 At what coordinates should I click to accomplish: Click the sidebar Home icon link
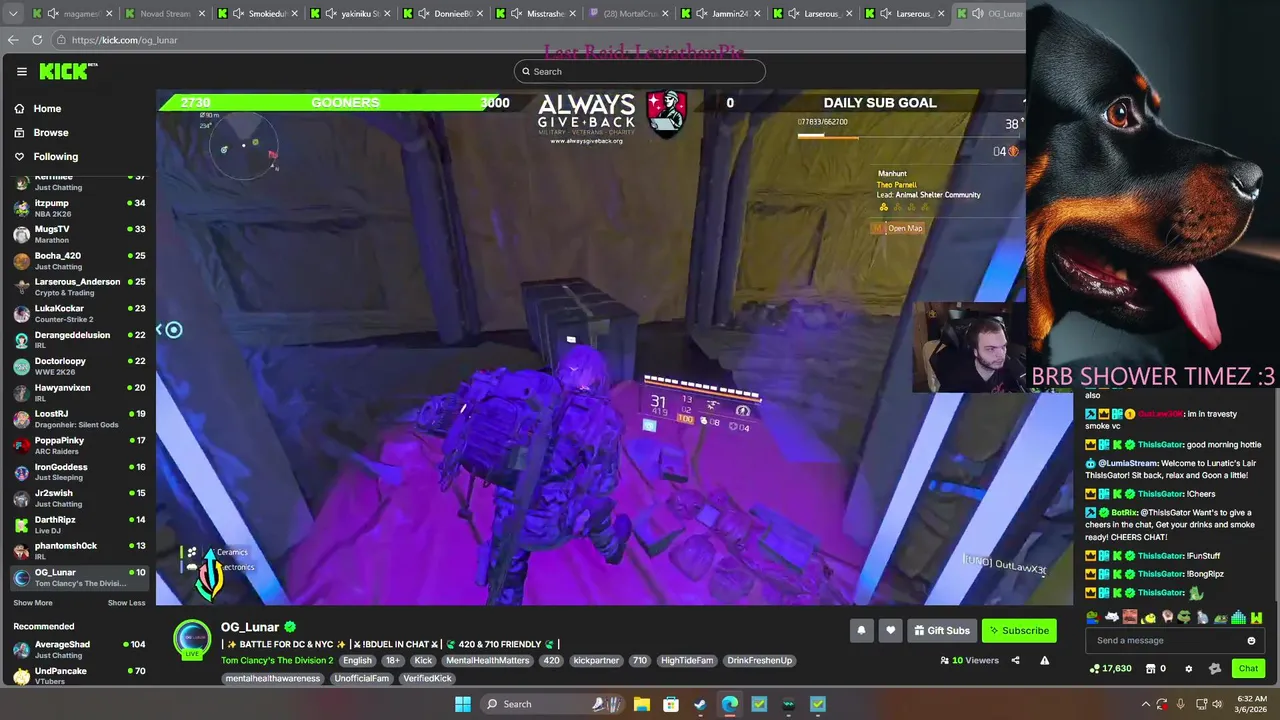[19, 108]
